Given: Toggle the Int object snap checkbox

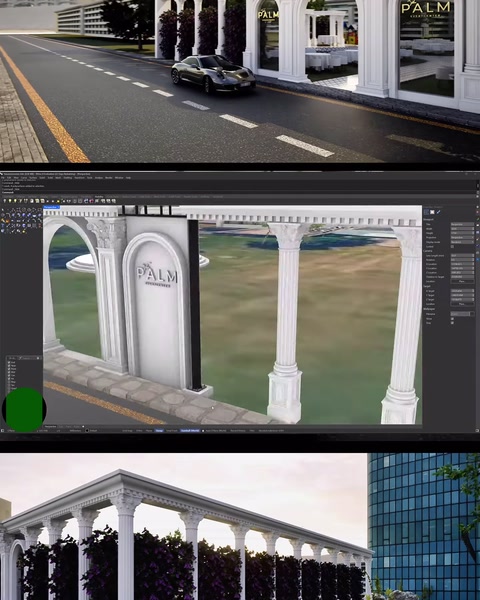Looking at the screenshot, I should pos(9,379).
